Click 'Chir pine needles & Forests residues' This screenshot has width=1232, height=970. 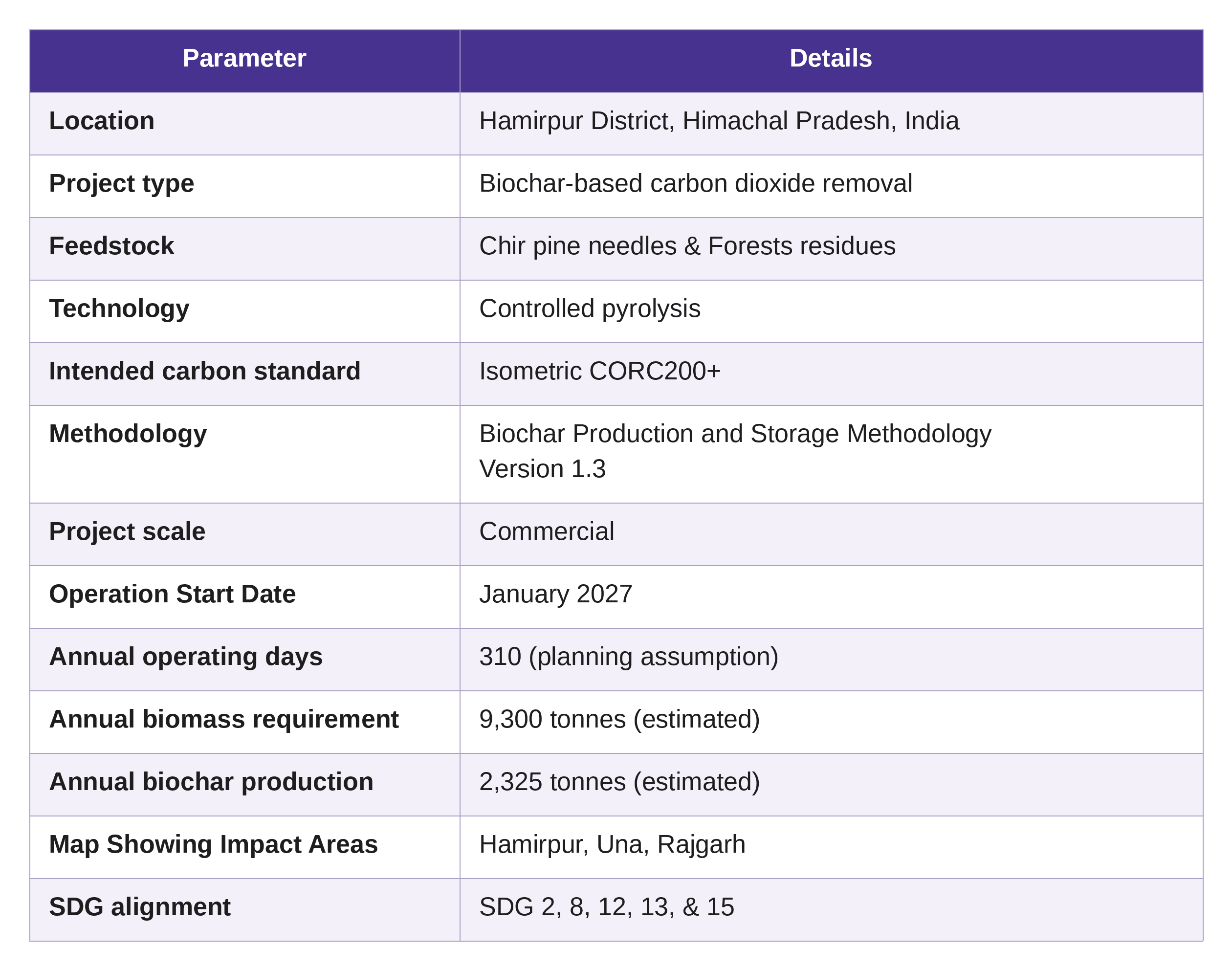pos(687,246)
